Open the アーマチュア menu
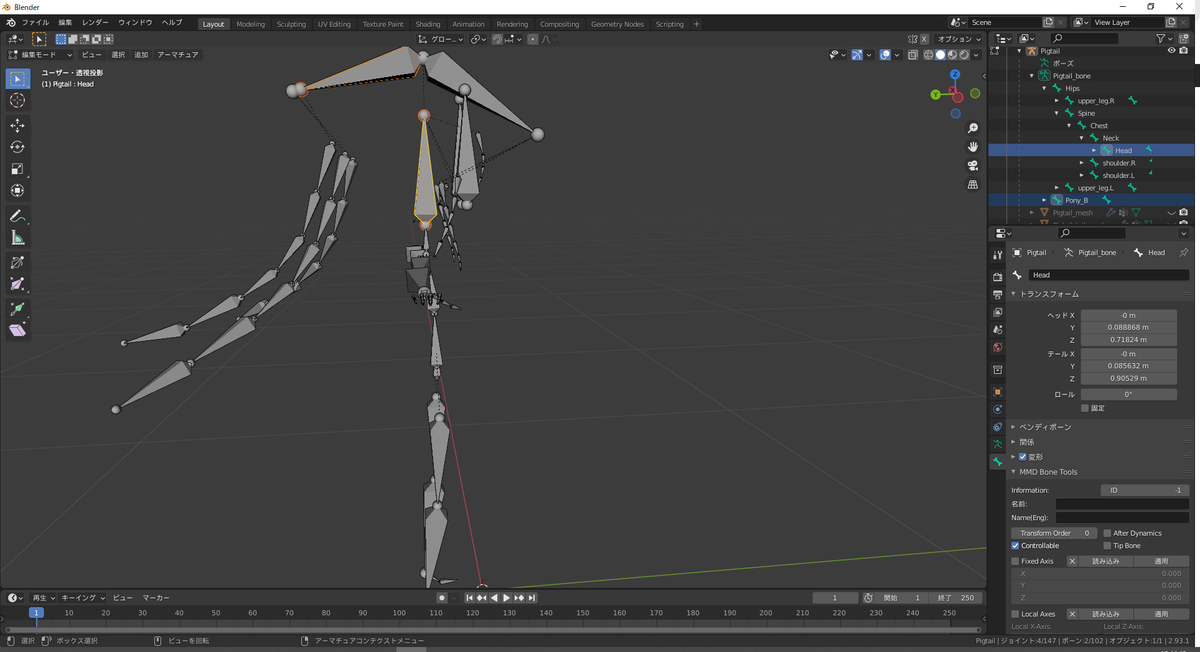The image size is (1200, 652). click(x=177, y=55)
